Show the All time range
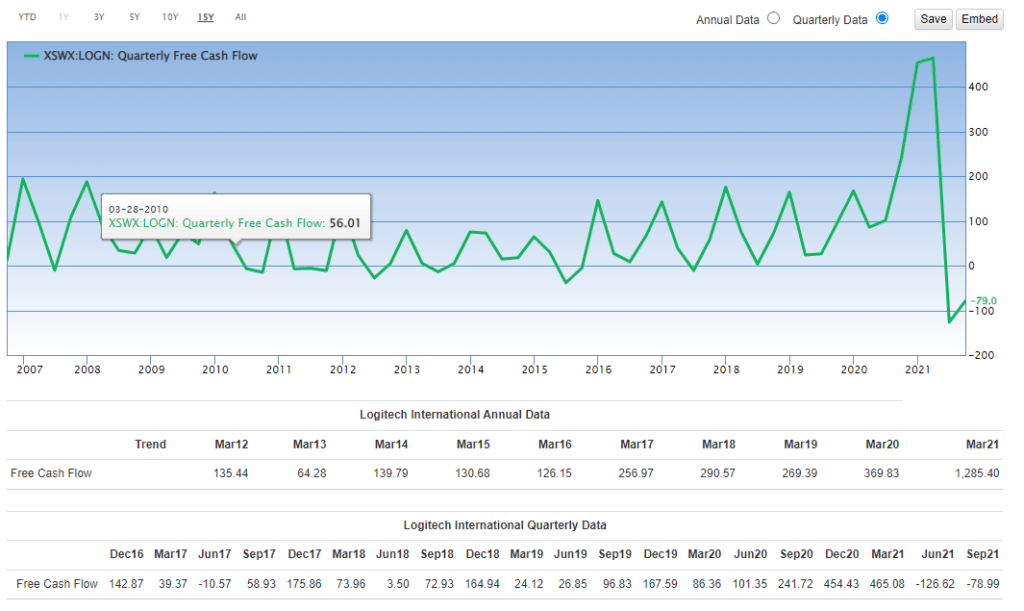The image size is (1024, 611). (x=240, y=17)
